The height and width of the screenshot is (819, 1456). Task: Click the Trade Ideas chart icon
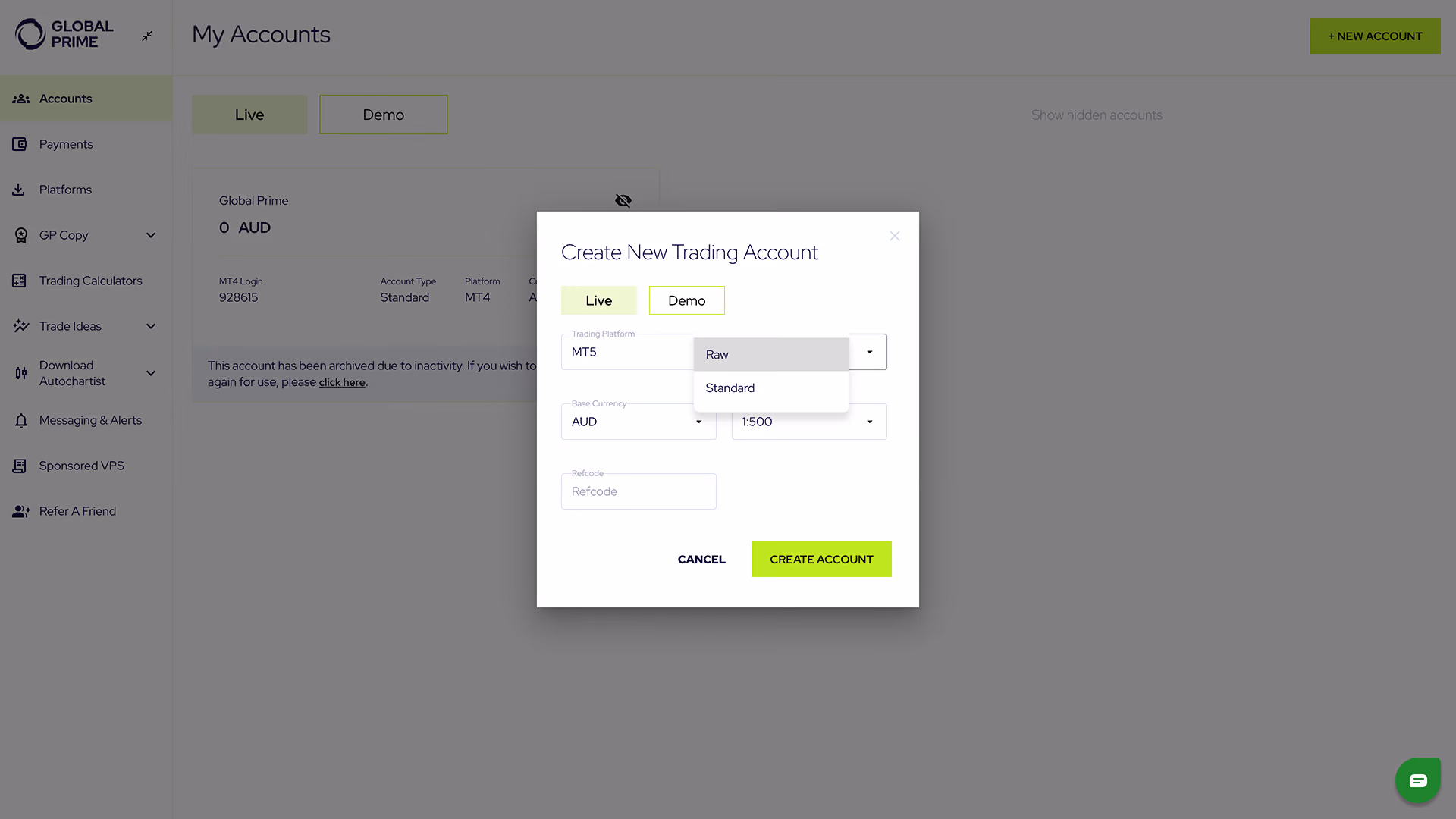(21, 326)
